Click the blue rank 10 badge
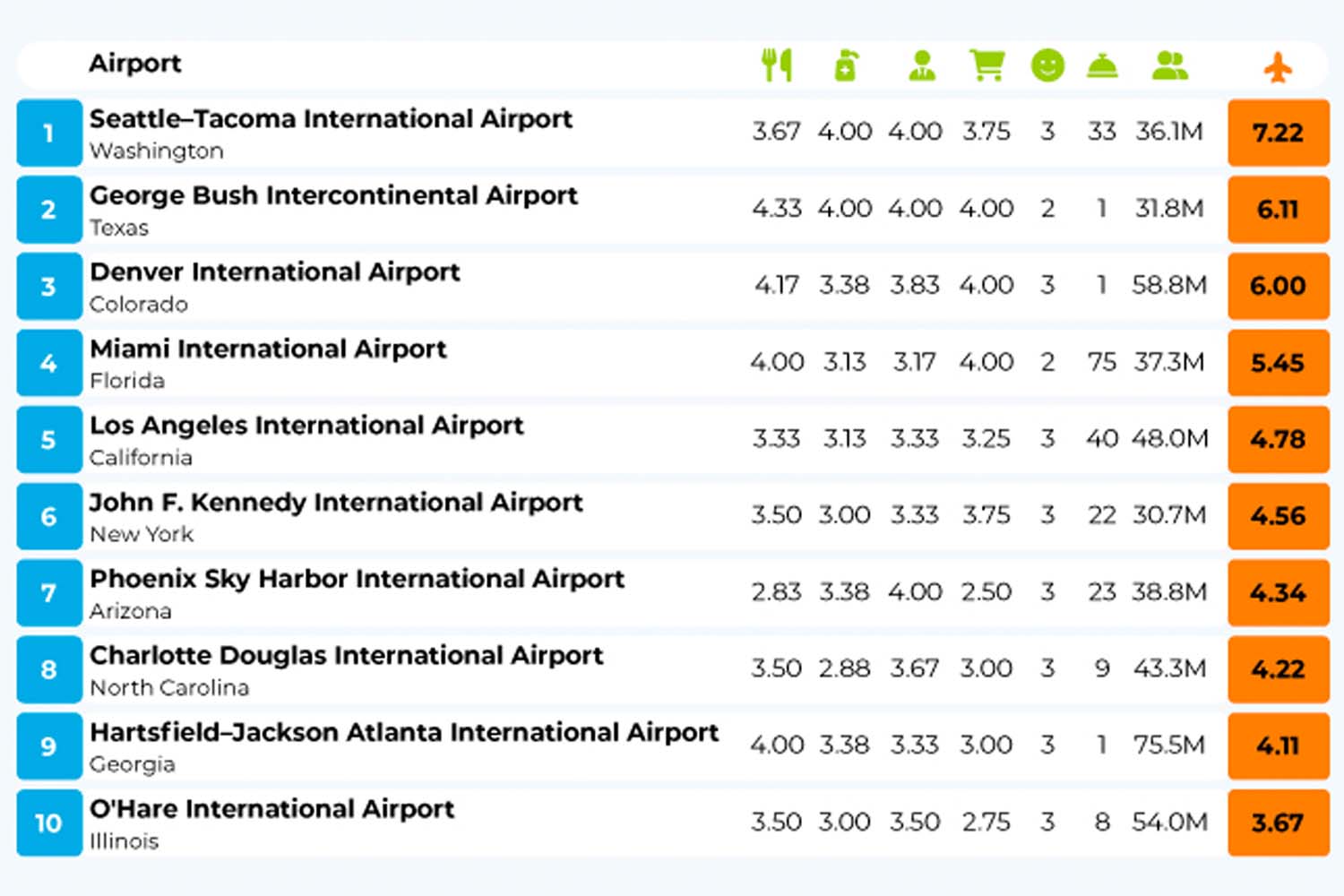 (48, 823)
